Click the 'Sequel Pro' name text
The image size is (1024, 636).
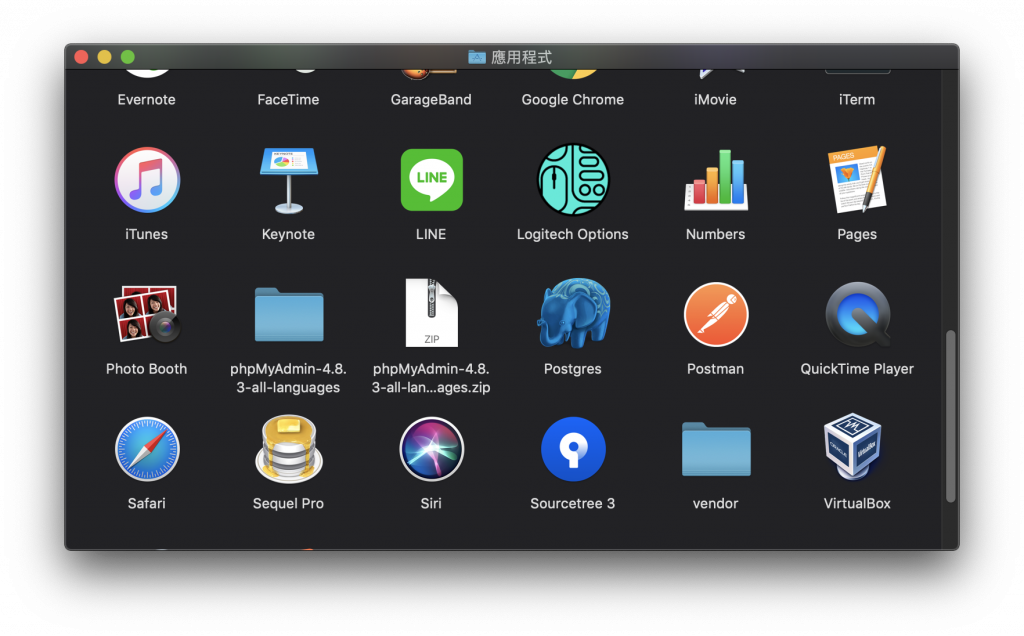point(288,503)
